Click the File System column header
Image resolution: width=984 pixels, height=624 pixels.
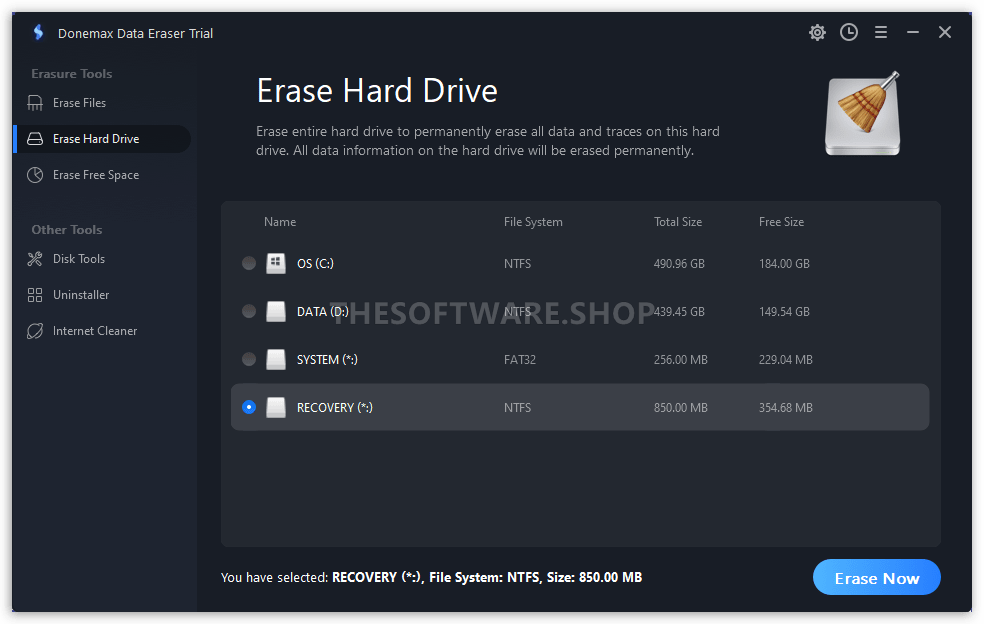(533, 222)
